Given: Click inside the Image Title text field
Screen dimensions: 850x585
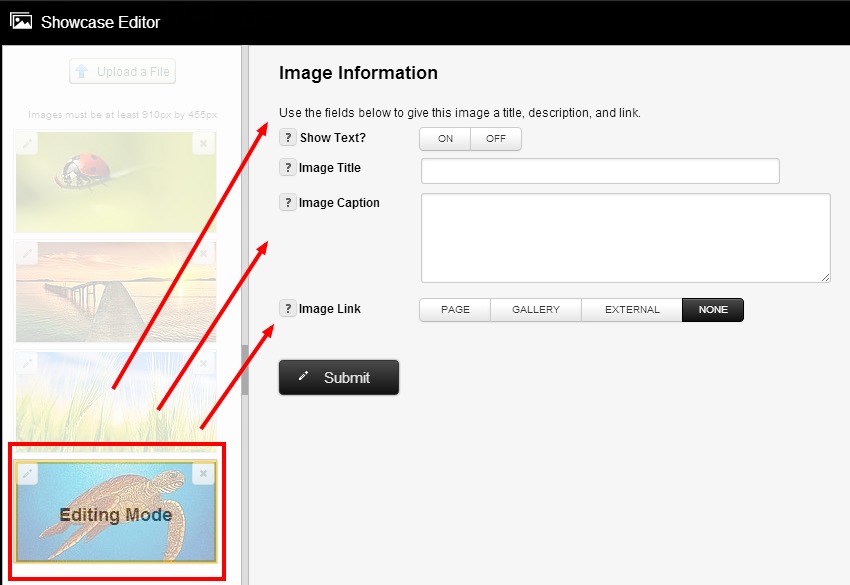Looking at the screenshot, I should 600,171.
